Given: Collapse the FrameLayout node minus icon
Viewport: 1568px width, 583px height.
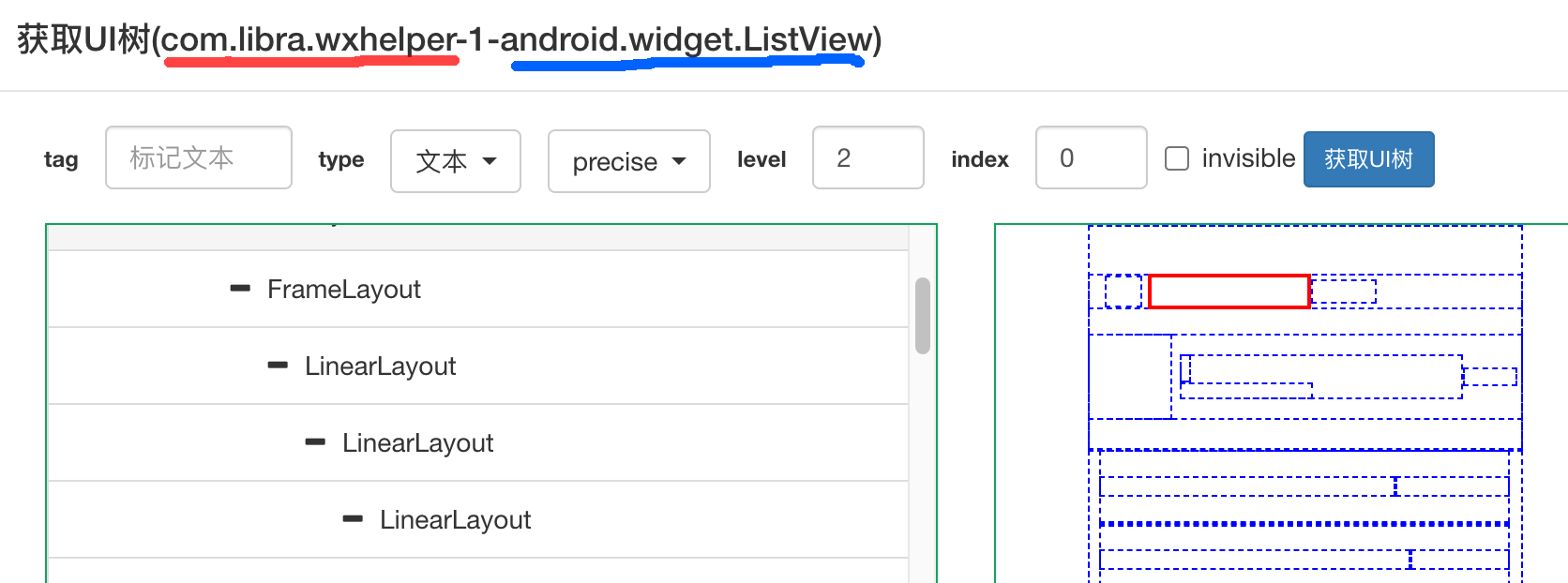Looking at the screenshot, I should [240, 289].
